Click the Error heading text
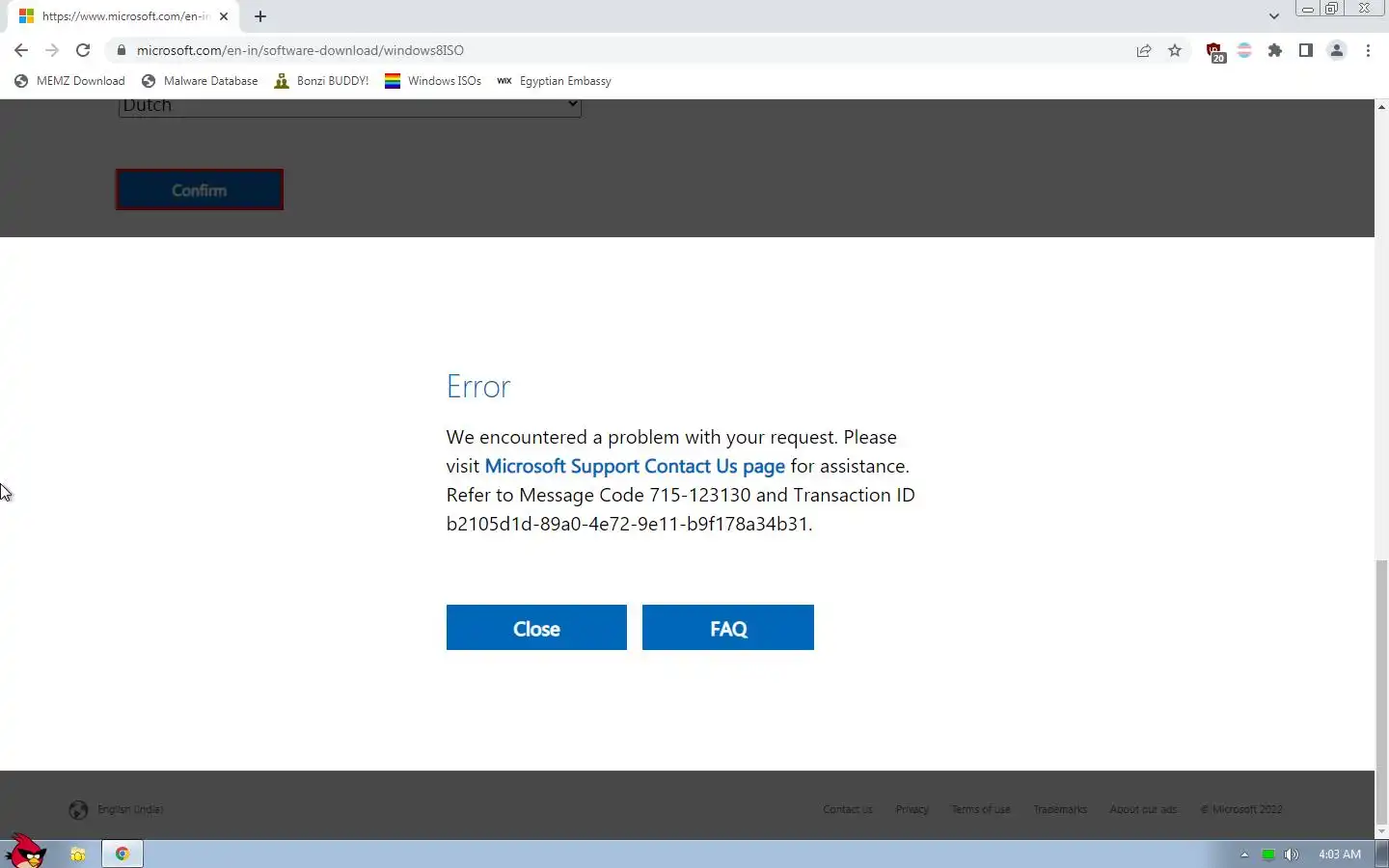 point(478,387)
